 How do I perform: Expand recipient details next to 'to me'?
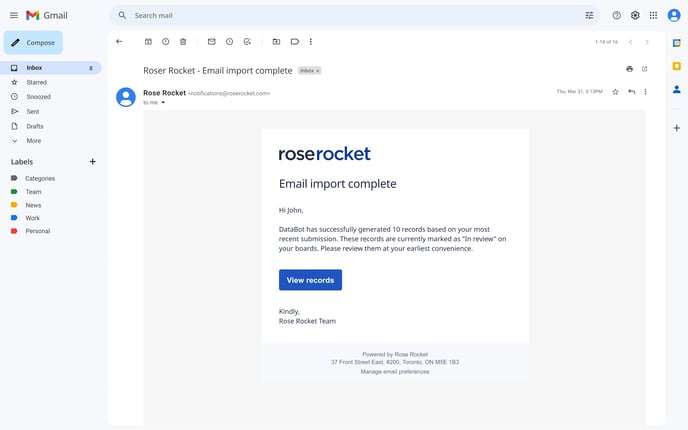point(163,103)
